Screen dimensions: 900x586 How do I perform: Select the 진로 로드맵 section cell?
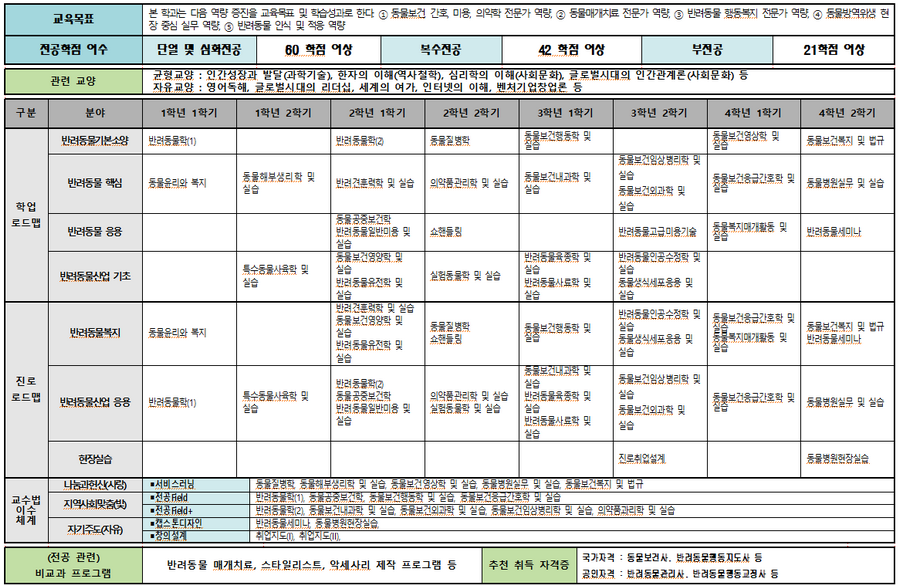(x=24, y=391)
